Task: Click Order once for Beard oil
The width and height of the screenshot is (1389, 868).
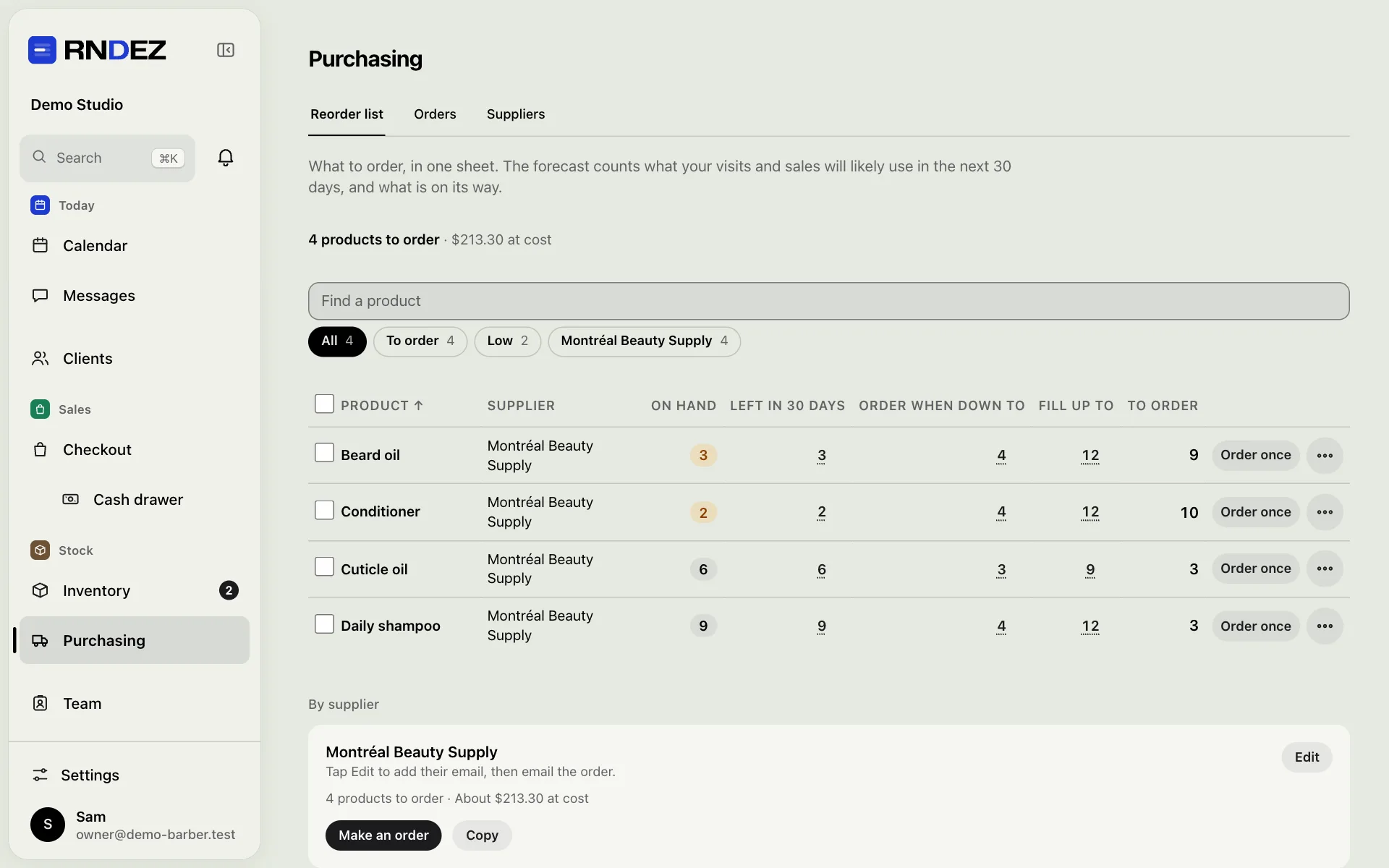Action: point(1256,455)
